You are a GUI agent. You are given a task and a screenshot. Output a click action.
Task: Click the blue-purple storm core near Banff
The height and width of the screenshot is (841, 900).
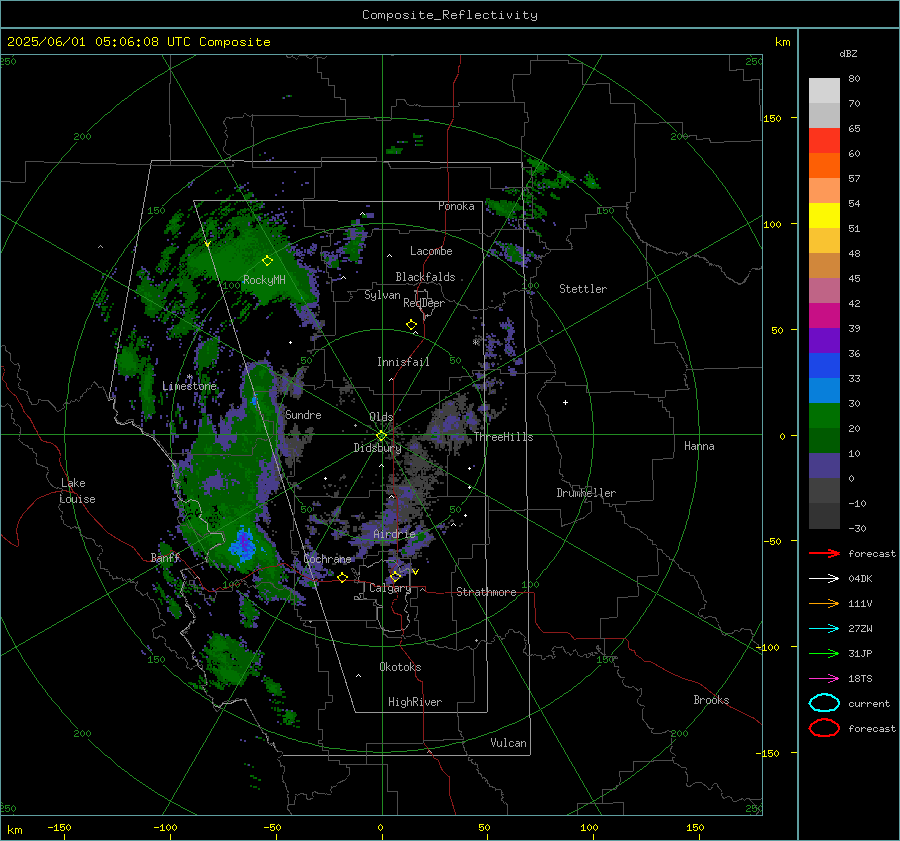(243, 543)
